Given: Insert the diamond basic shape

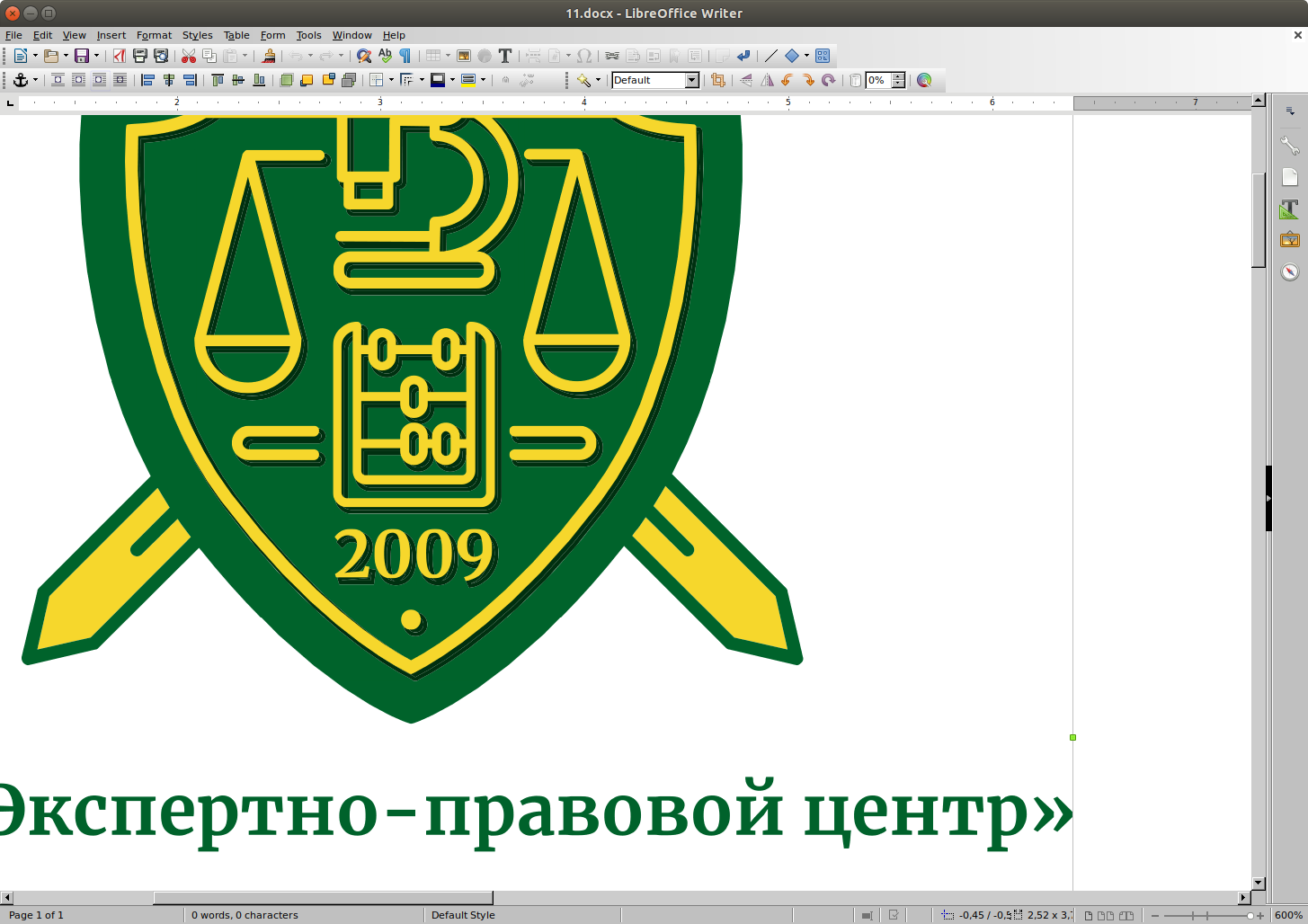Looking at the screenshot, I should 791,56.
